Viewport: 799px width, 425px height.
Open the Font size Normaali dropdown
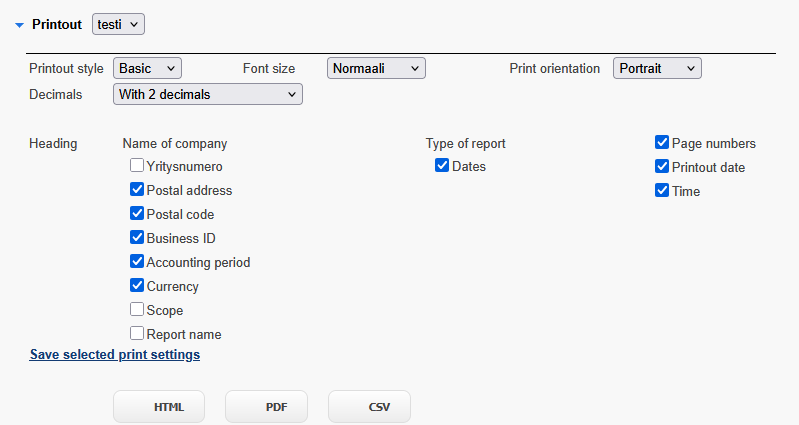376,68
